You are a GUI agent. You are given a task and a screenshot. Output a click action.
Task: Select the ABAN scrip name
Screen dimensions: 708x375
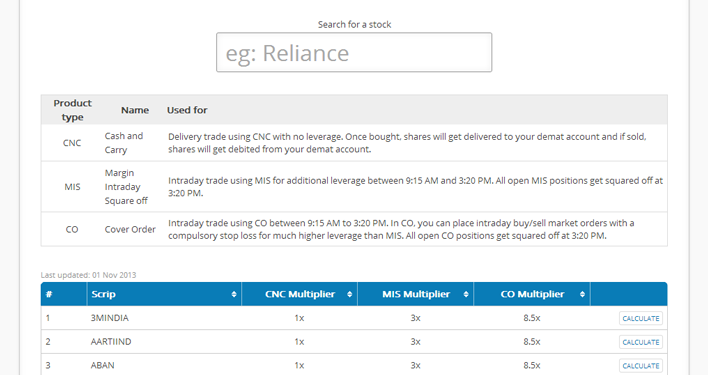[x=102, y=365]
